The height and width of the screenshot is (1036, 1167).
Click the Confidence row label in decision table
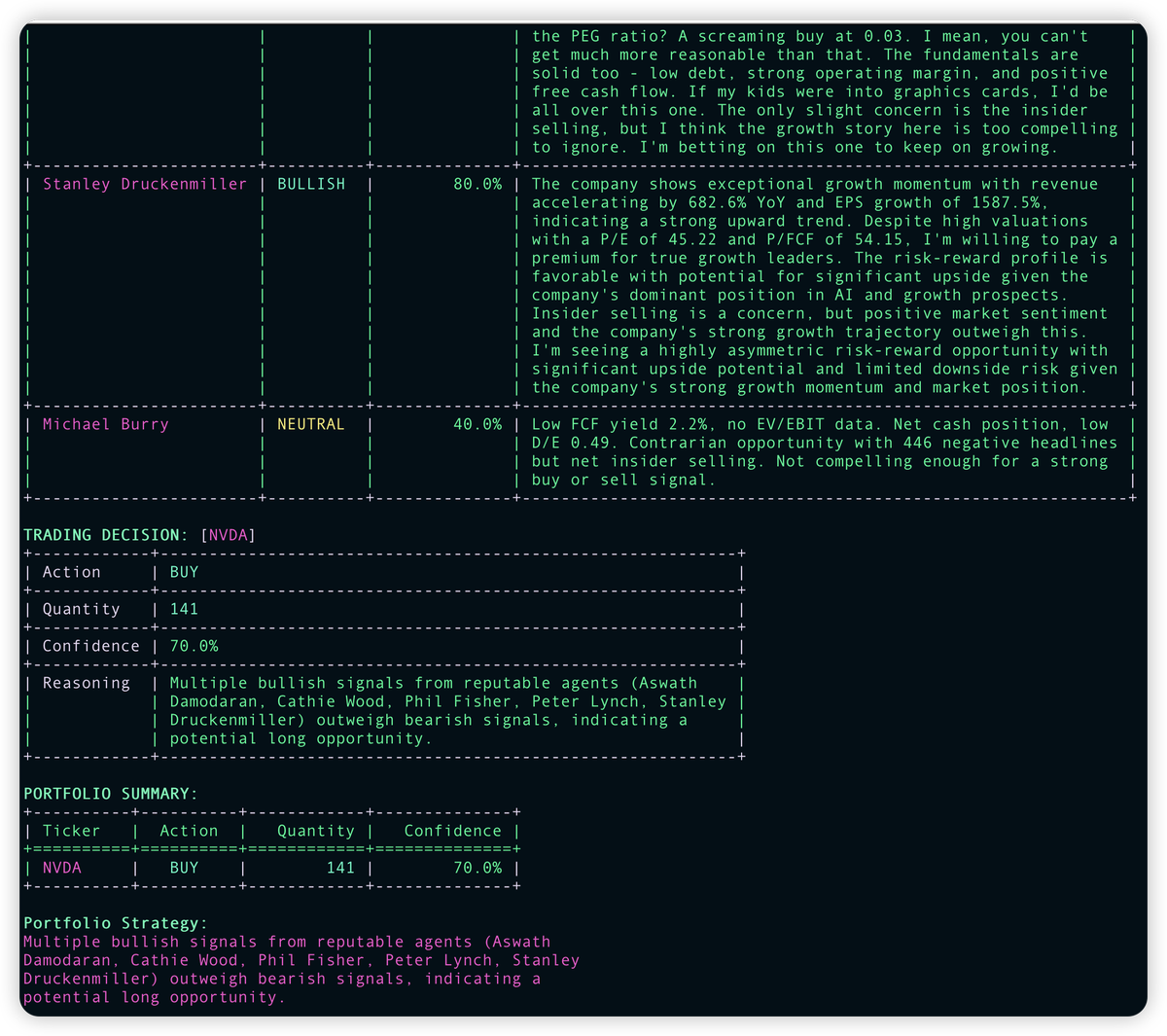click(91, 646)
